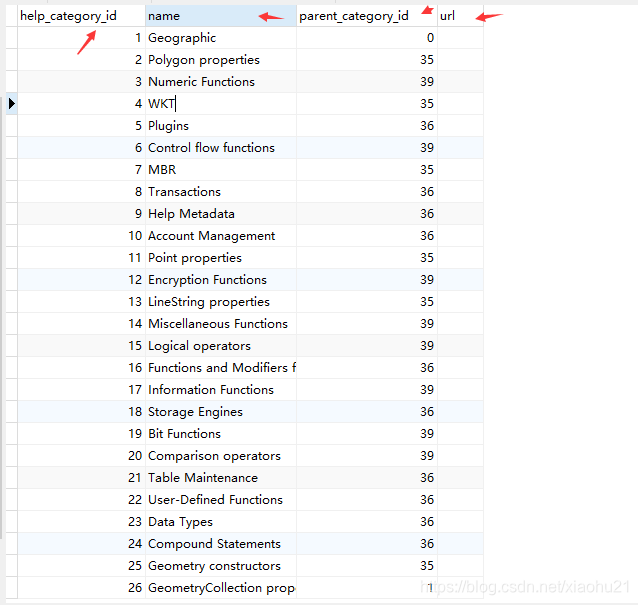Click the 'GeometryCollection prop' cell
The width and height of the screenshot is (638, 605).
[x=221, y=588]
